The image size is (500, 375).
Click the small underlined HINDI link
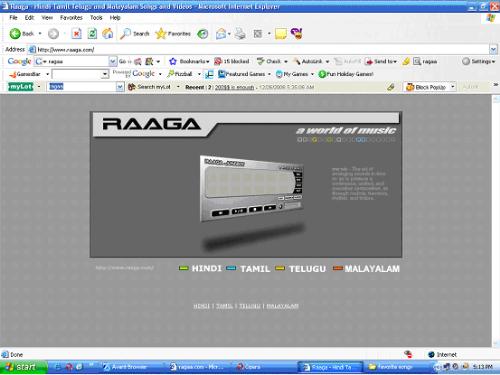(x=201, y=306)
